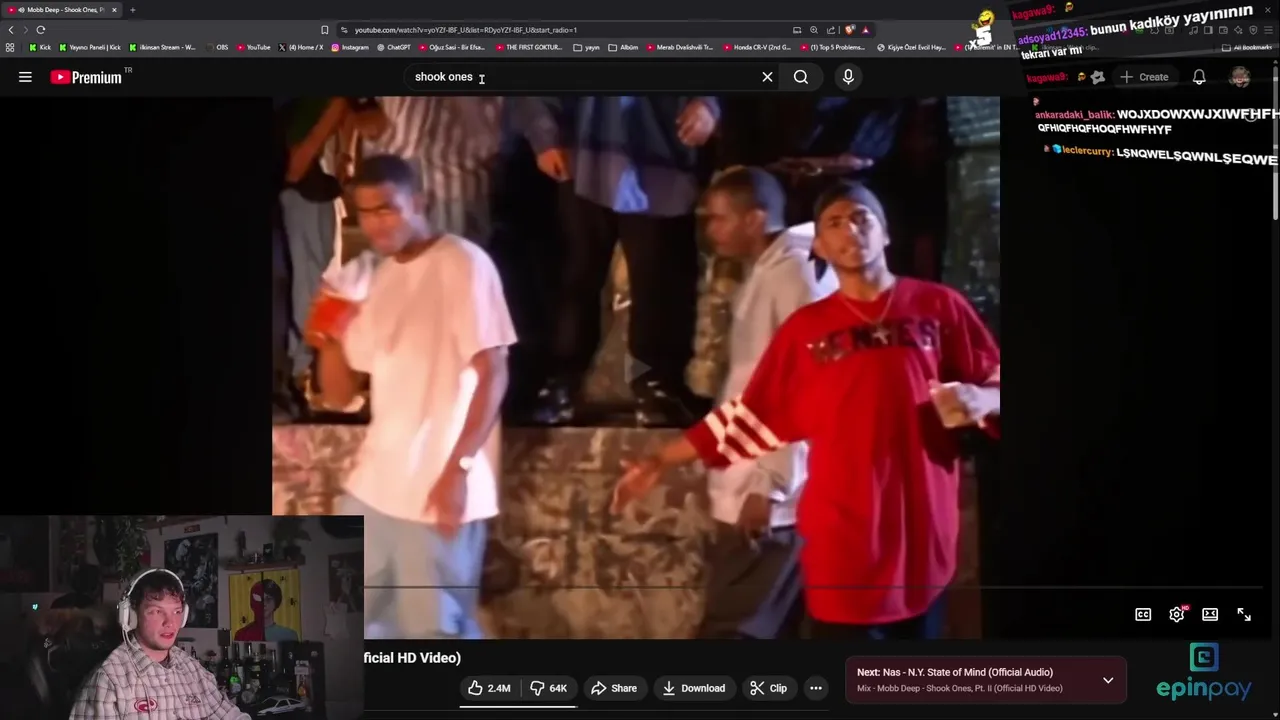
Task: Enter full screen video mode
Action: pos(1244,615)
